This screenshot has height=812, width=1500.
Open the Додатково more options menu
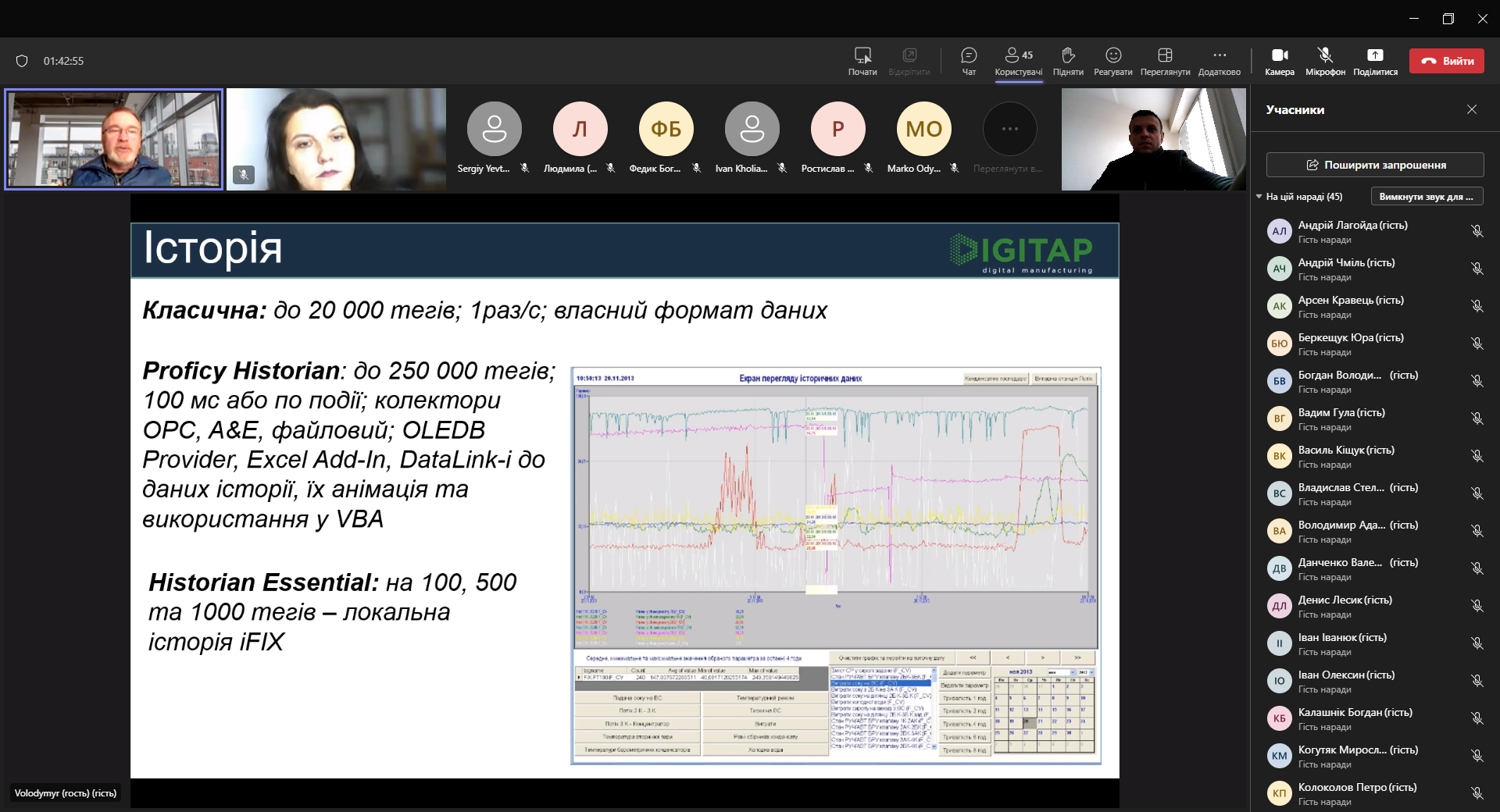pyautogui.click(x=1220, y=61)
